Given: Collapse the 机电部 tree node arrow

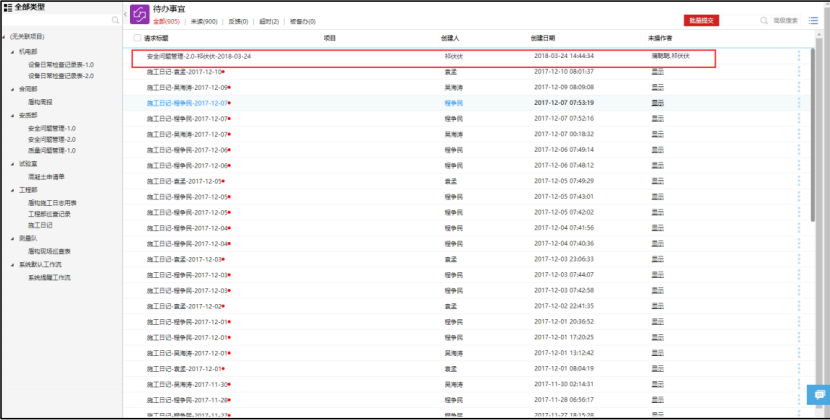Looking at the screenshot, I should (13, 52).
